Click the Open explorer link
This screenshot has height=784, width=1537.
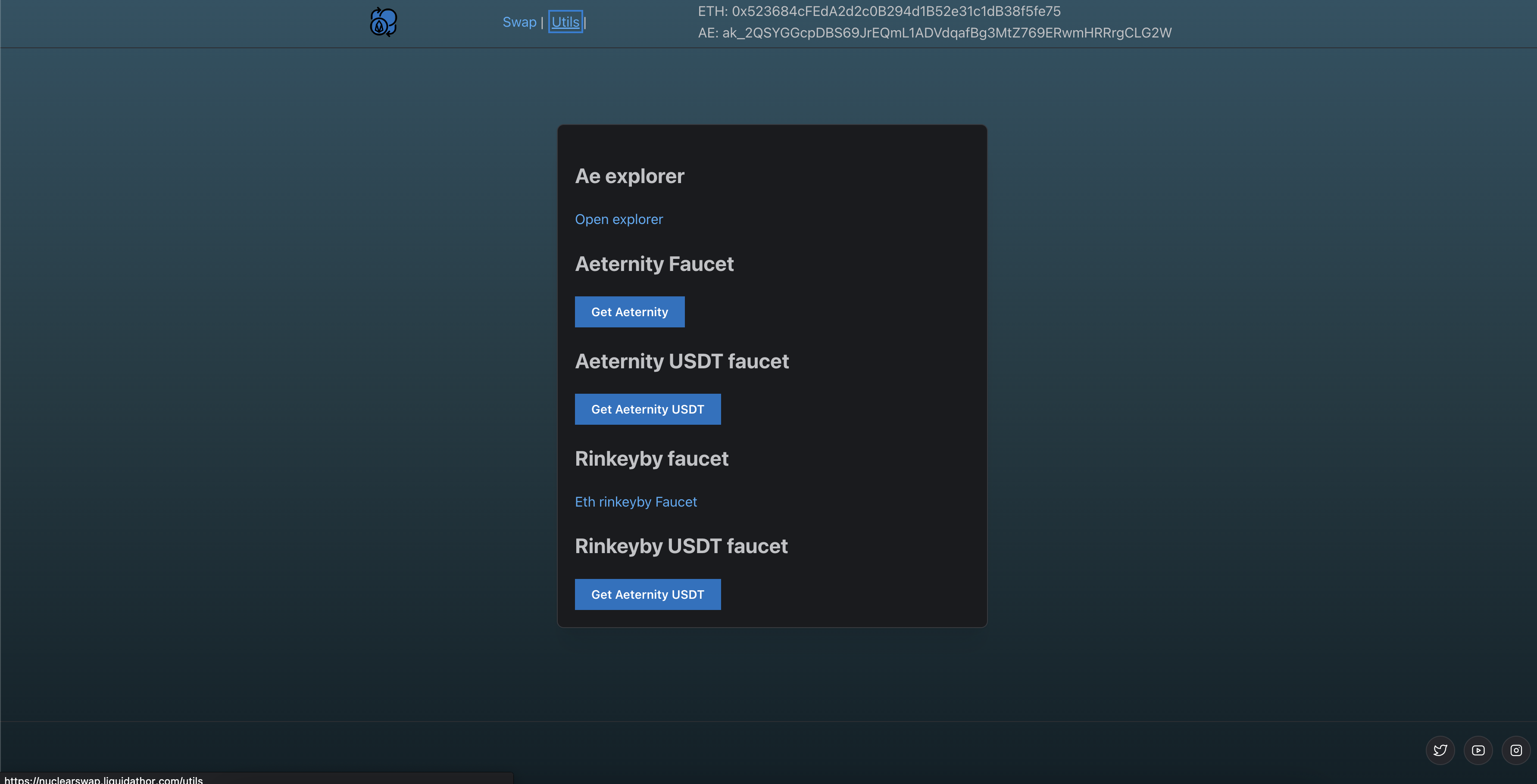pos(619,219)
